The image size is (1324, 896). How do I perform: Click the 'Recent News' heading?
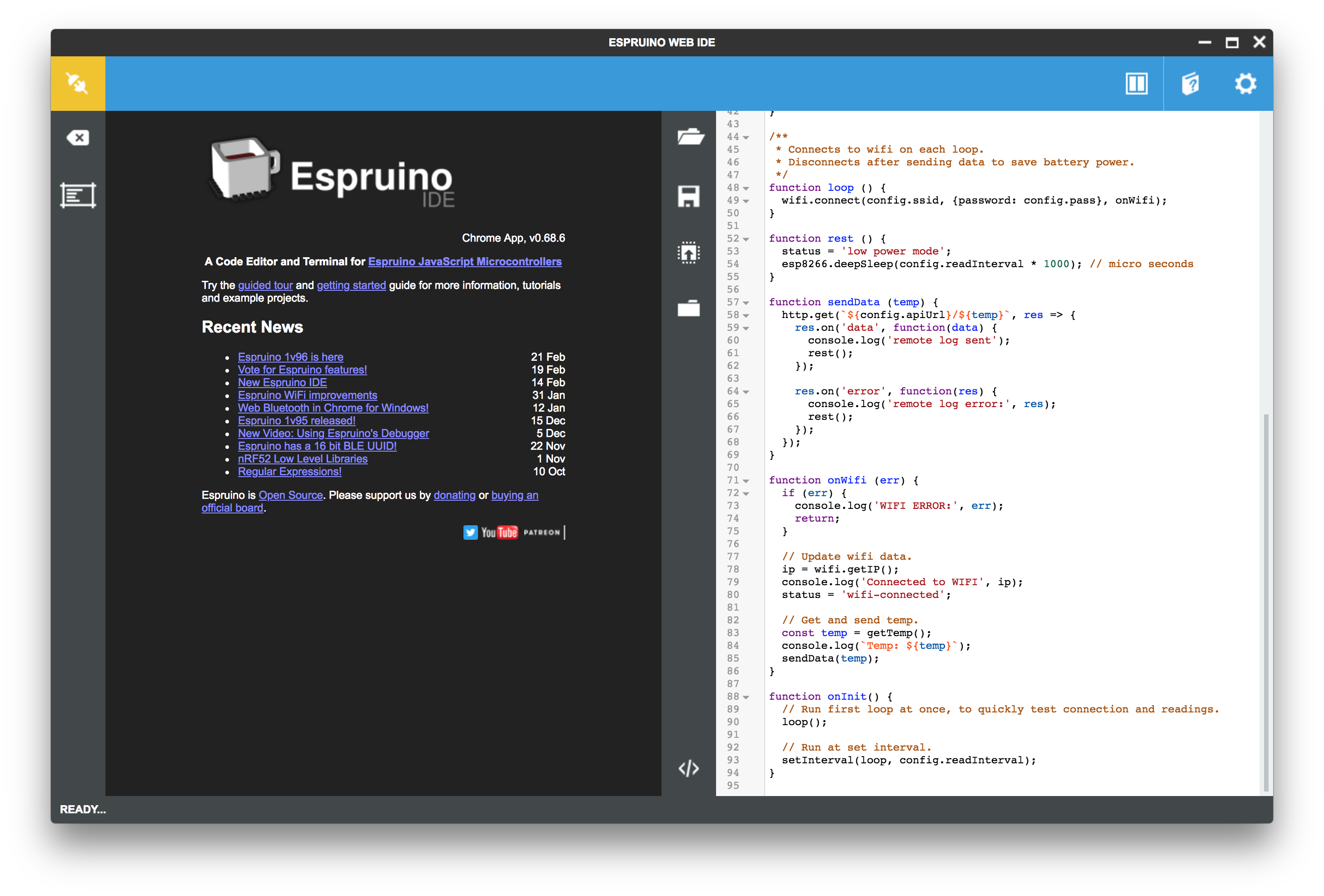tap(252, 327)
